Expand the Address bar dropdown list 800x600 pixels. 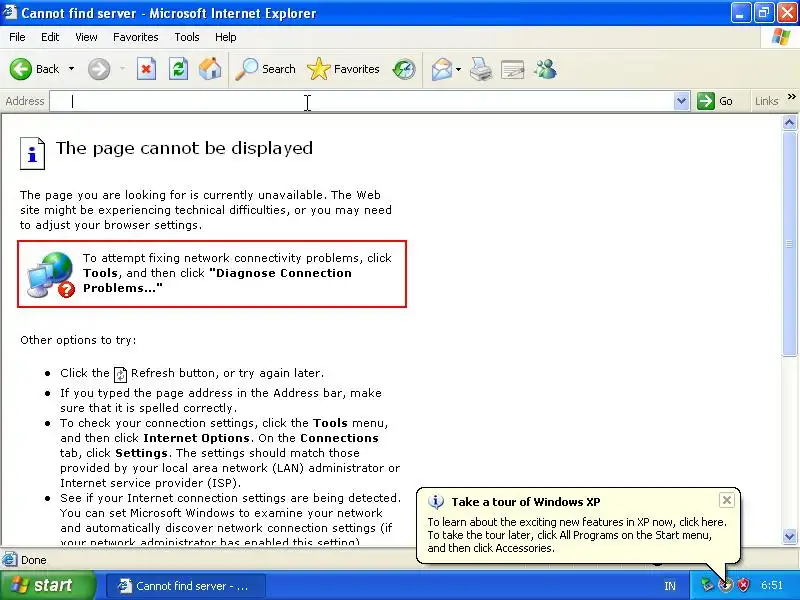click(681, 101)
